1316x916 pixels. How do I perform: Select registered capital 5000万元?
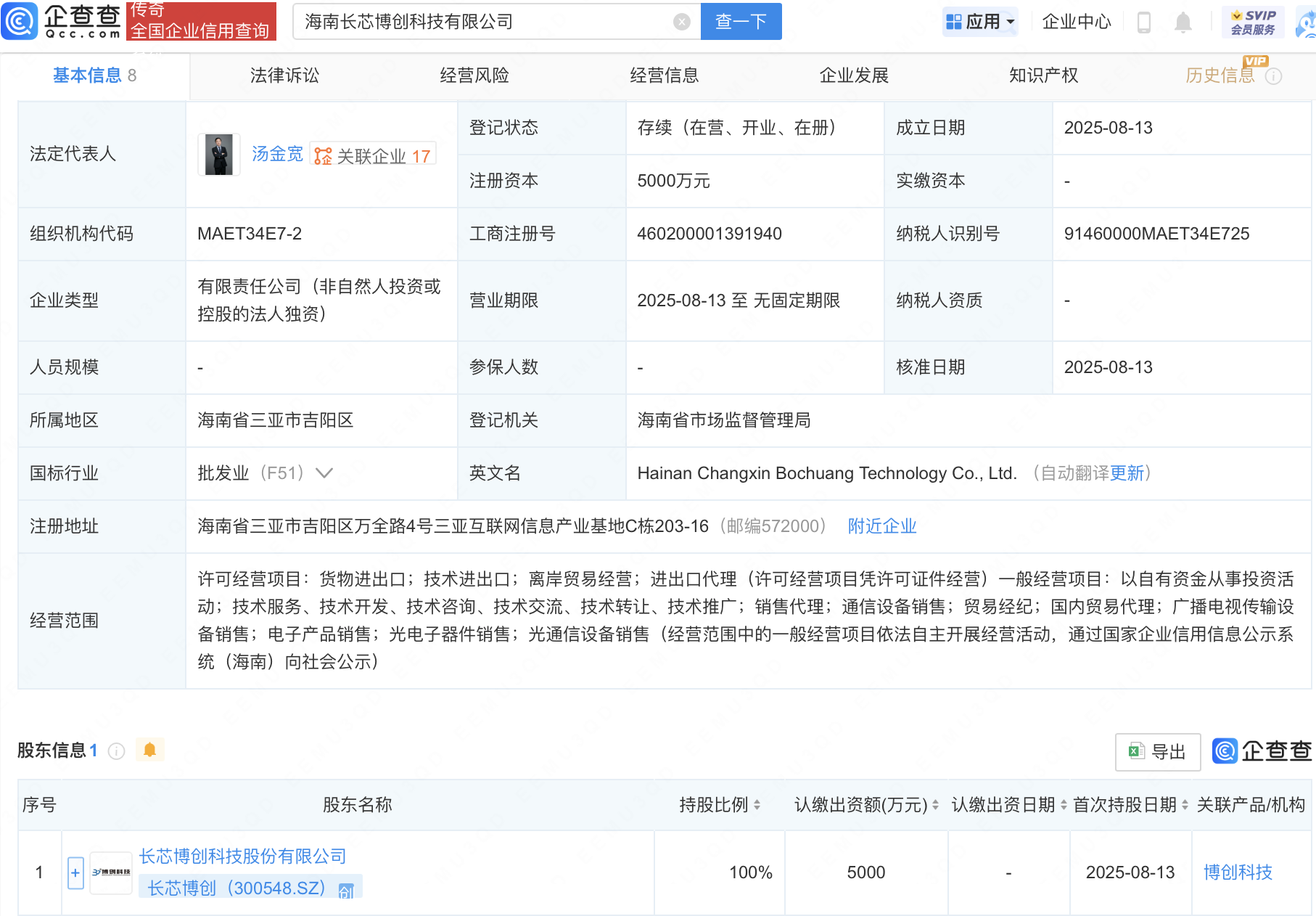click(x=673, y=181)
